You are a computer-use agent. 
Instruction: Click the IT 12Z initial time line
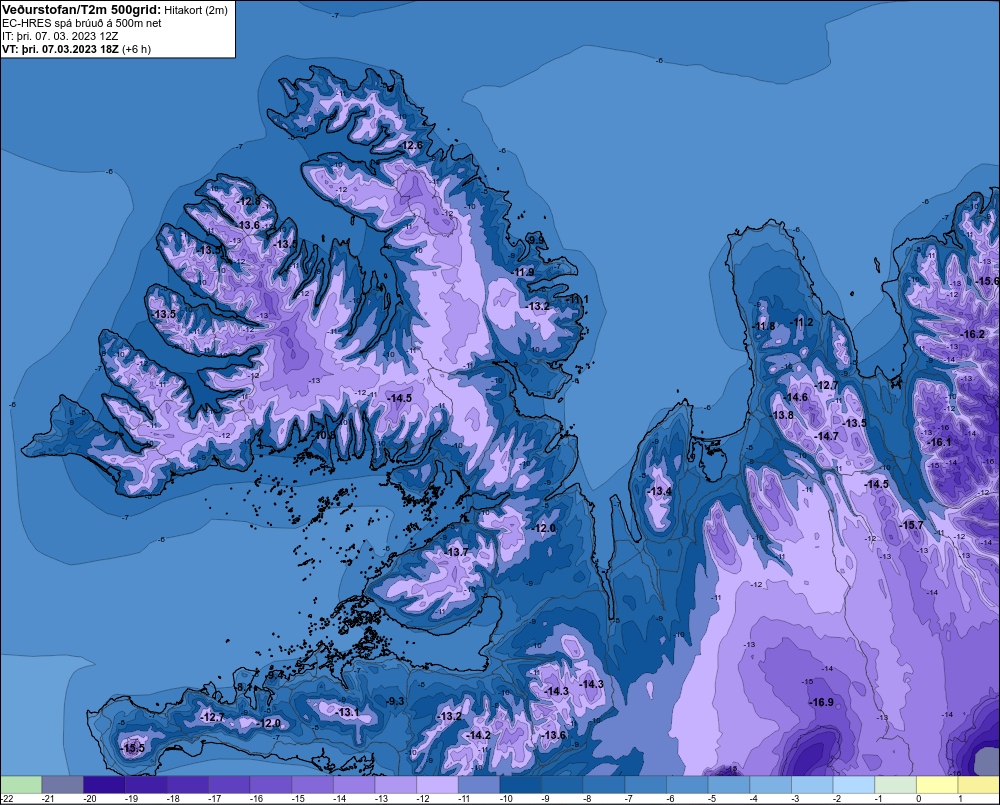click(60, 36)
